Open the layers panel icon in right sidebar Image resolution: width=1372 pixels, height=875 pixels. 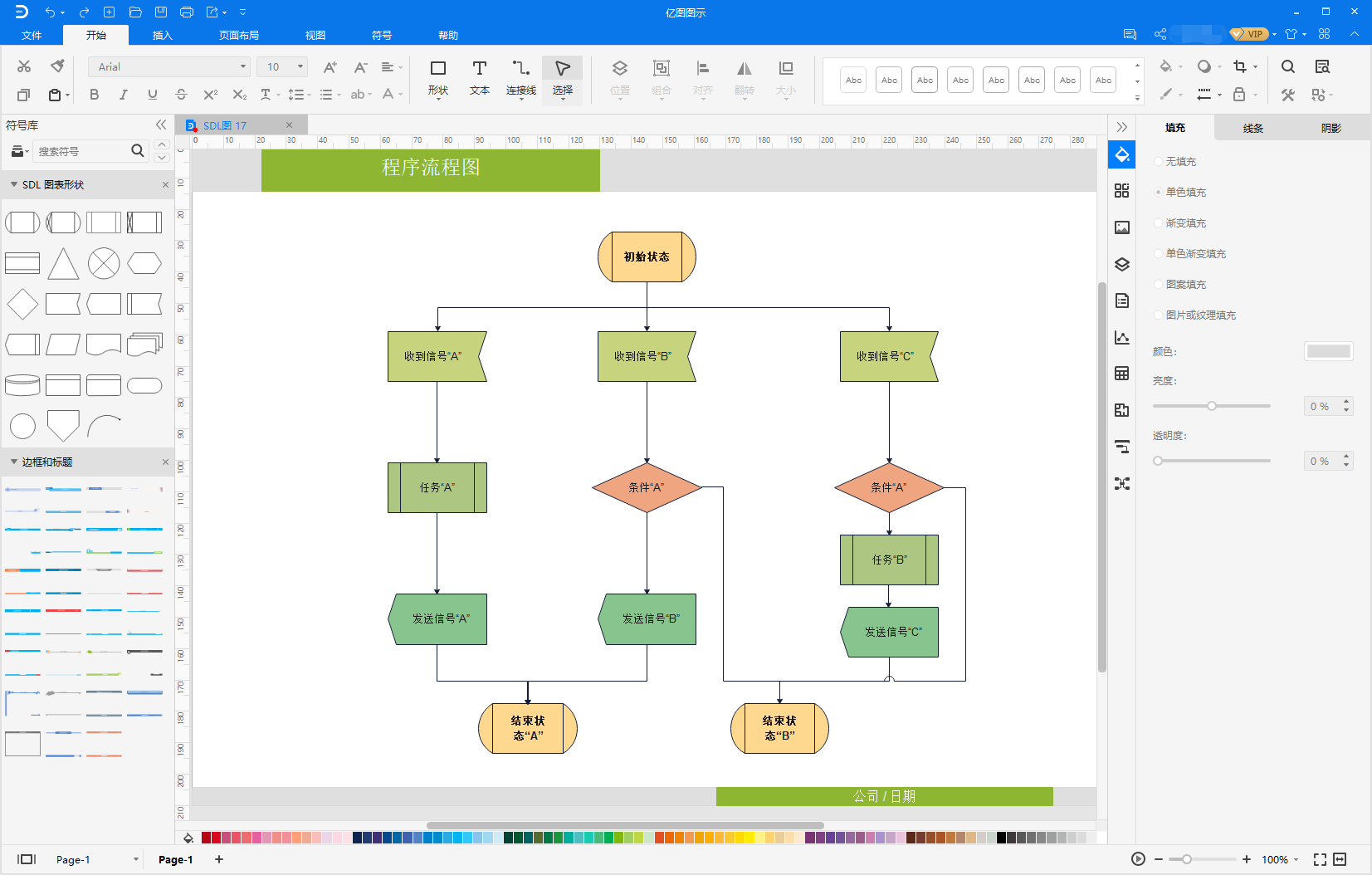click(1122, 264)
